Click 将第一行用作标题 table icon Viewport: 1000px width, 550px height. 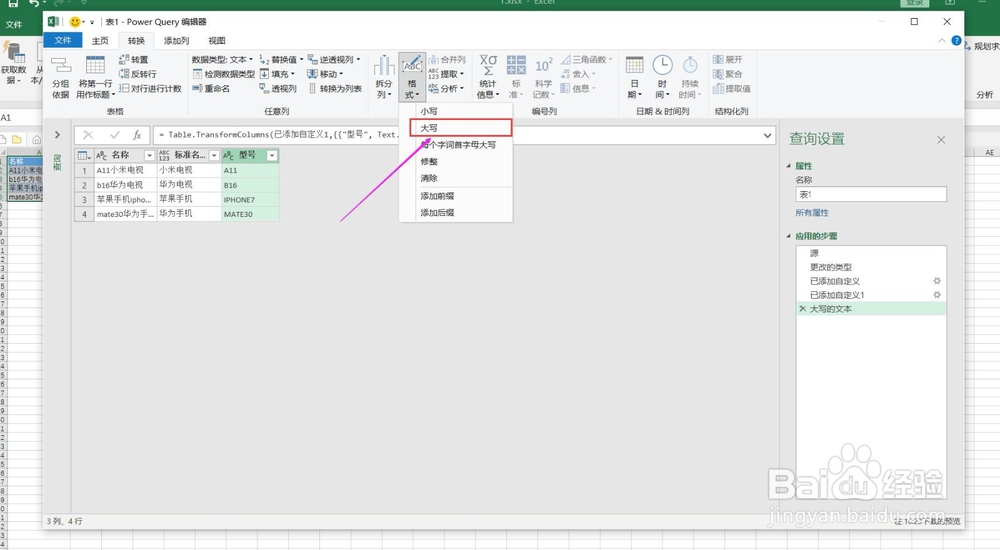pyautogui.click(x=95, y=65)
